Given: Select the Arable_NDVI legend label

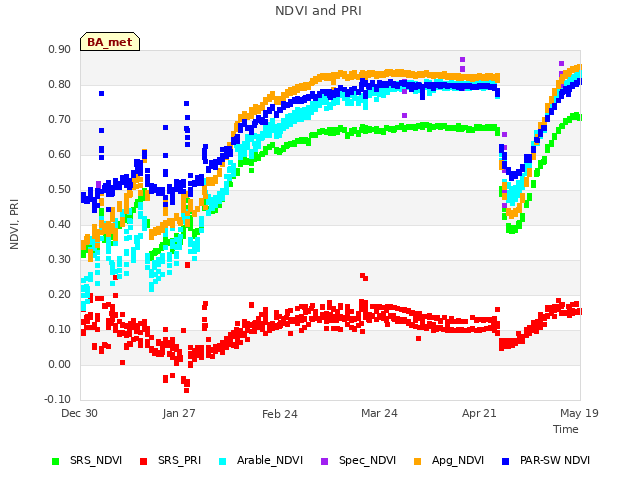Looking at the screenshot, I should tap(270, 460).
